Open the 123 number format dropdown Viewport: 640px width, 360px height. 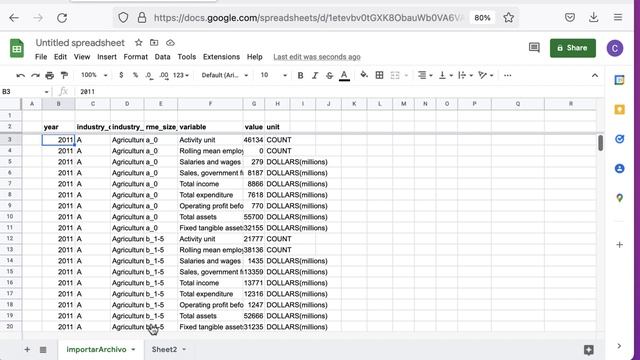(181, 76)
